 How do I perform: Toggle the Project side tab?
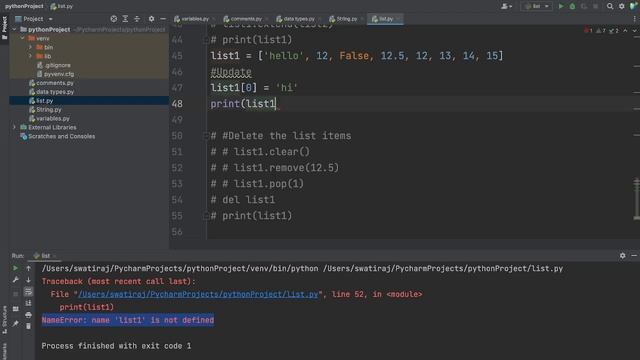4,28
